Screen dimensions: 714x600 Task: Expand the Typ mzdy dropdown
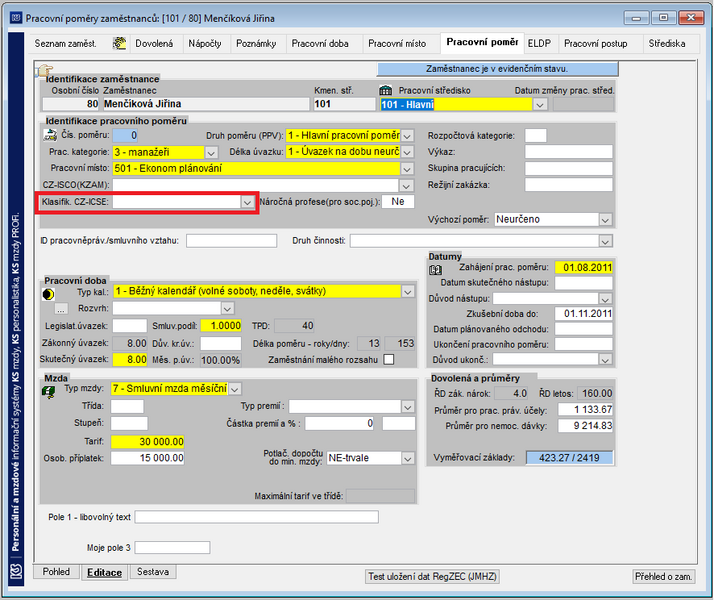tap(235, 389)
